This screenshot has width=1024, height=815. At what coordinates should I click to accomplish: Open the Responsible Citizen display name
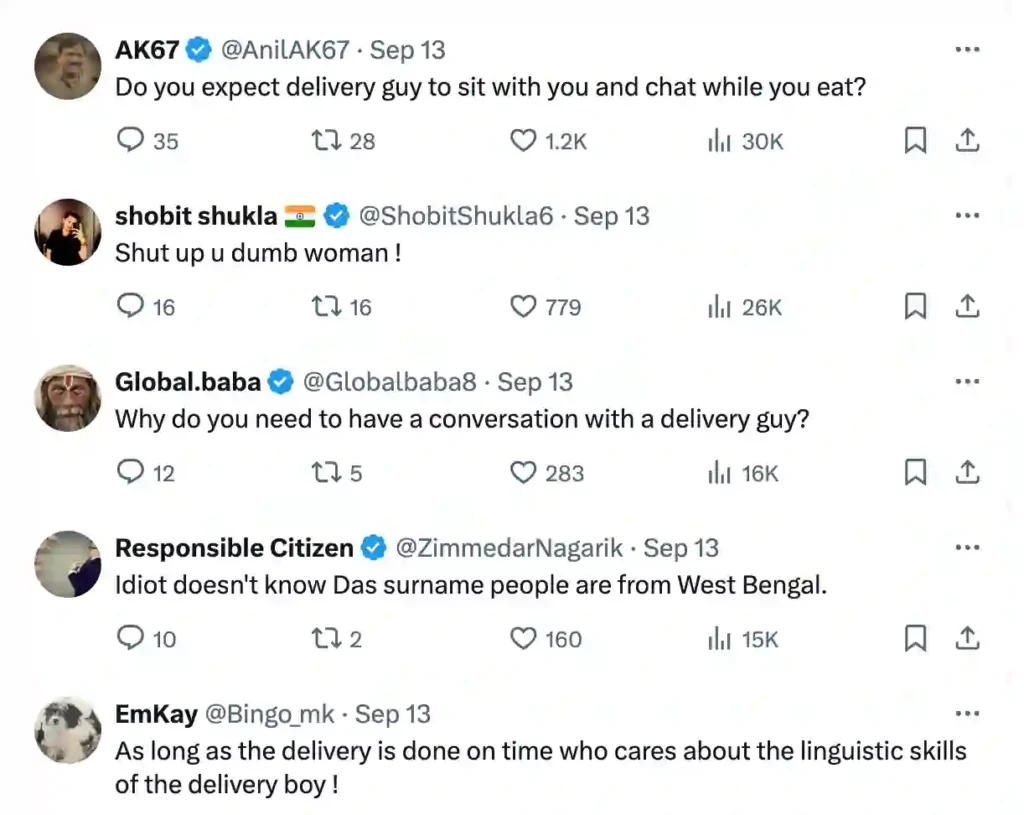[234, 548]
